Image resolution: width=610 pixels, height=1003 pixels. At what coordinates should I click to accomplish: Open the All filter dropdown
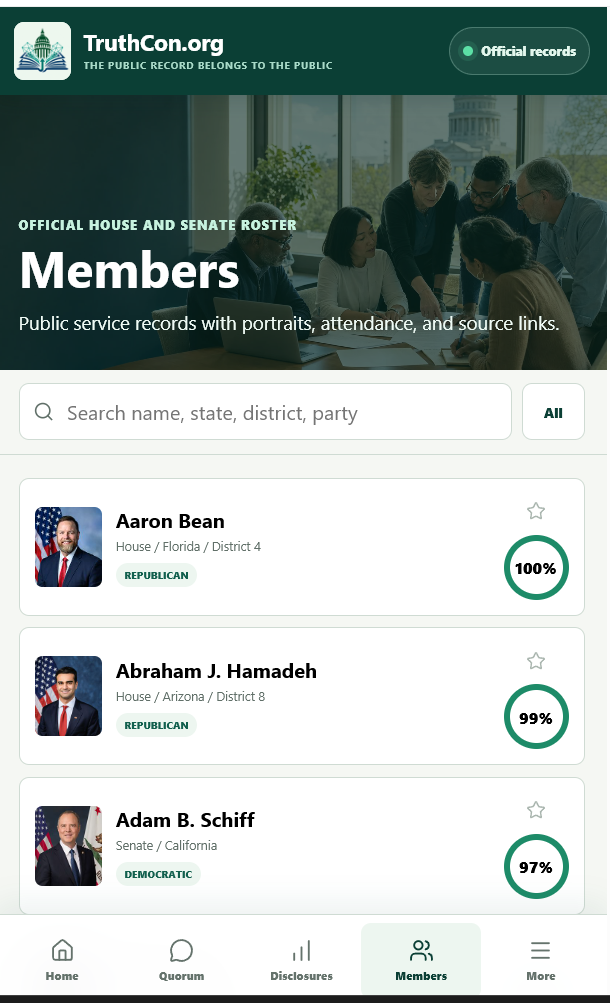[x=553, y=412]
